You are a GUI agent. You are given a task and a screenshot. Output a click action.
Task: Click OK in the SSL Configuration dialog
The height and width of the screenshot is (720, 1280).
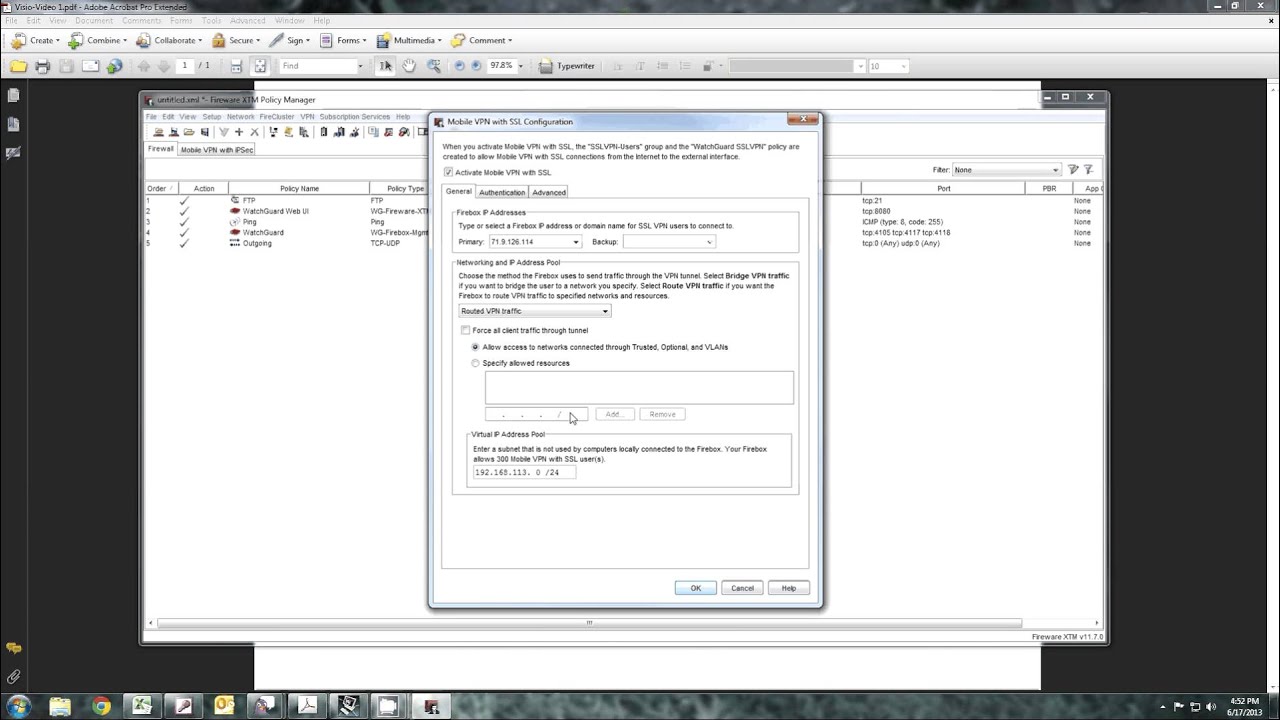[x=695, y=588]
